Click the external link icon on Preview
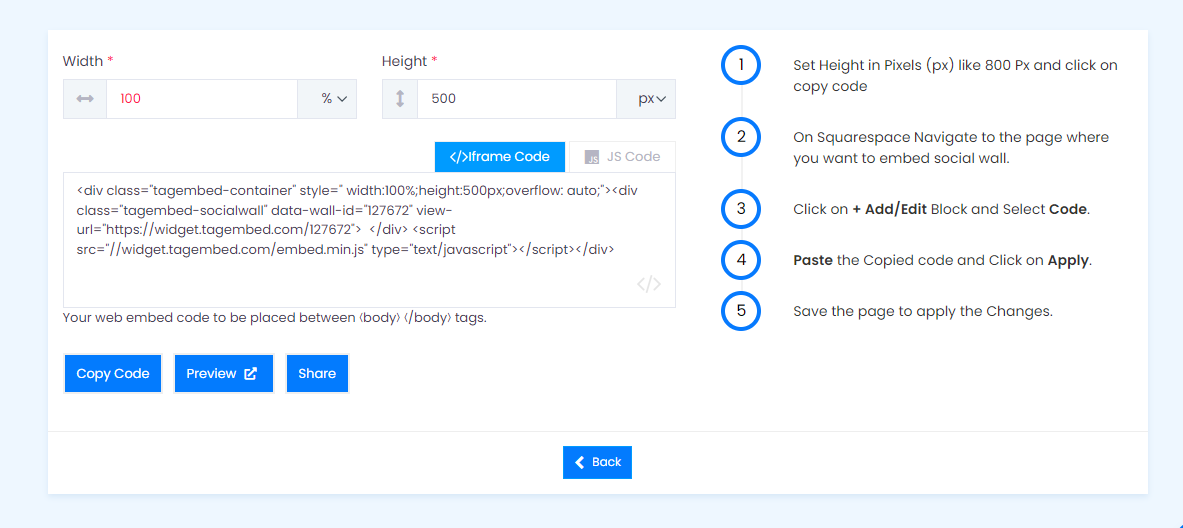Viewport: 1183px width, 528px height. pos(250,373)
